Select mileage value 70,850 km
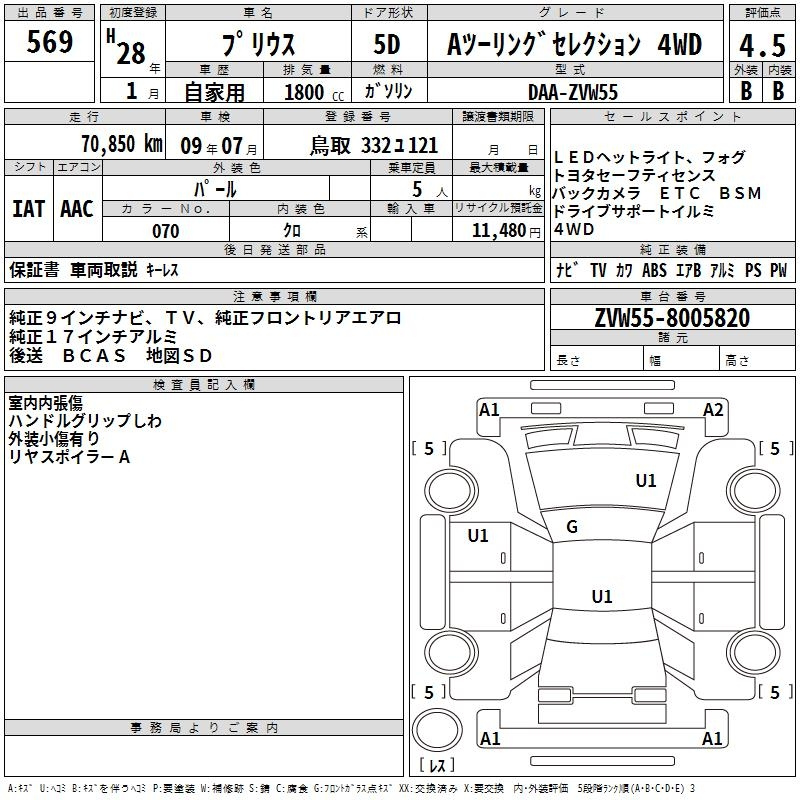Image resolution: width=800 pixels, height=800 pixels. point(122,144)
